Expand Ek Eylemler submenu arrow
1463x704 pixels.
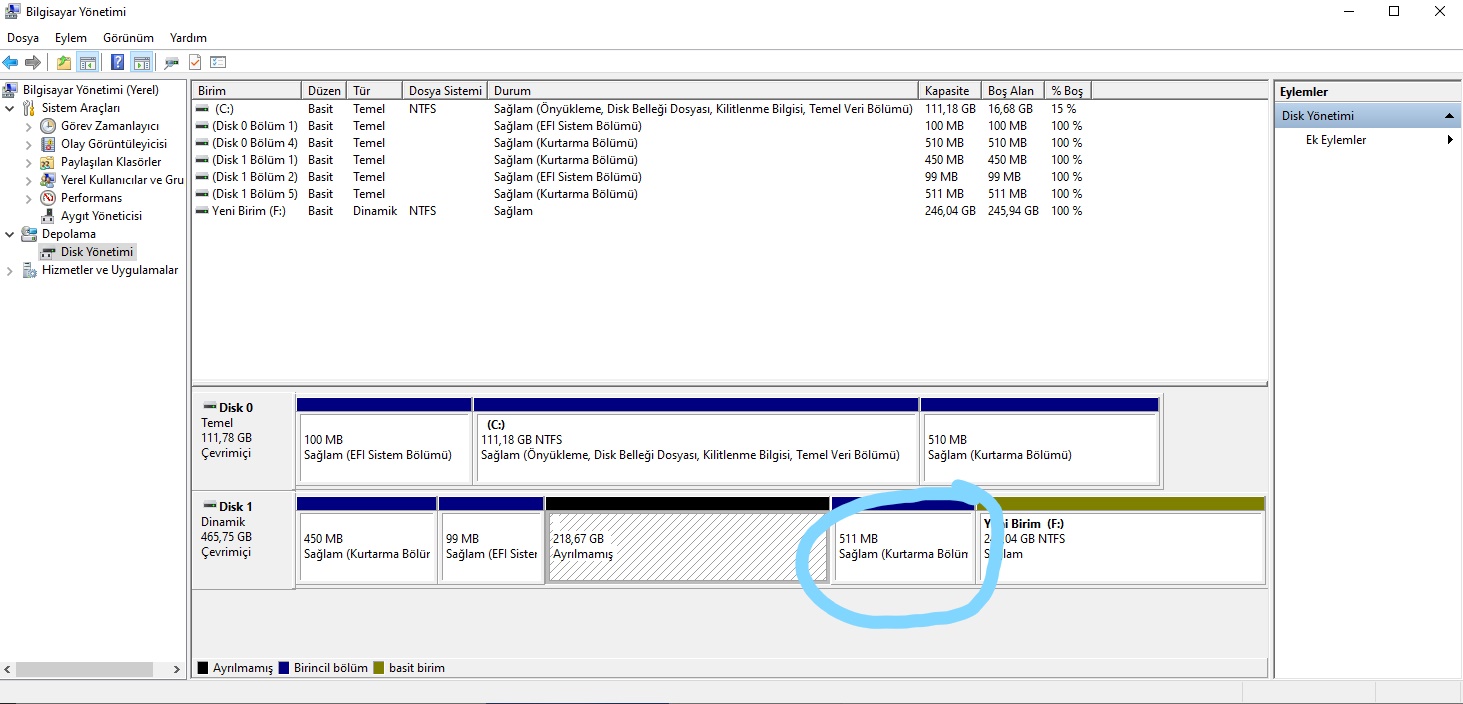[1450, 140]
